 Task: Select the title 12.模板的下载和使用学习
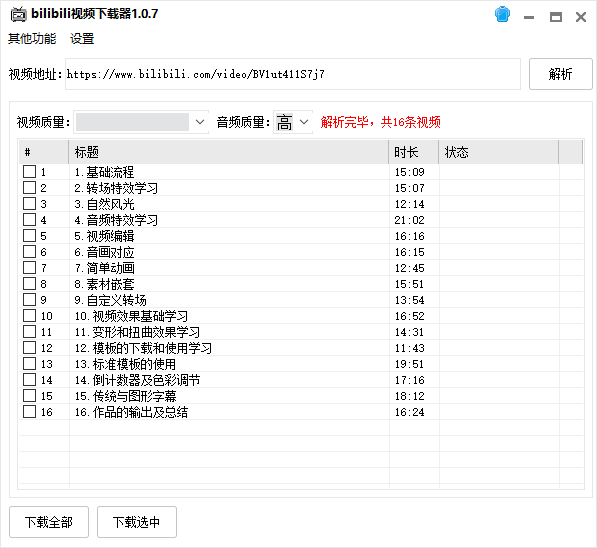(x=143, y=348)
